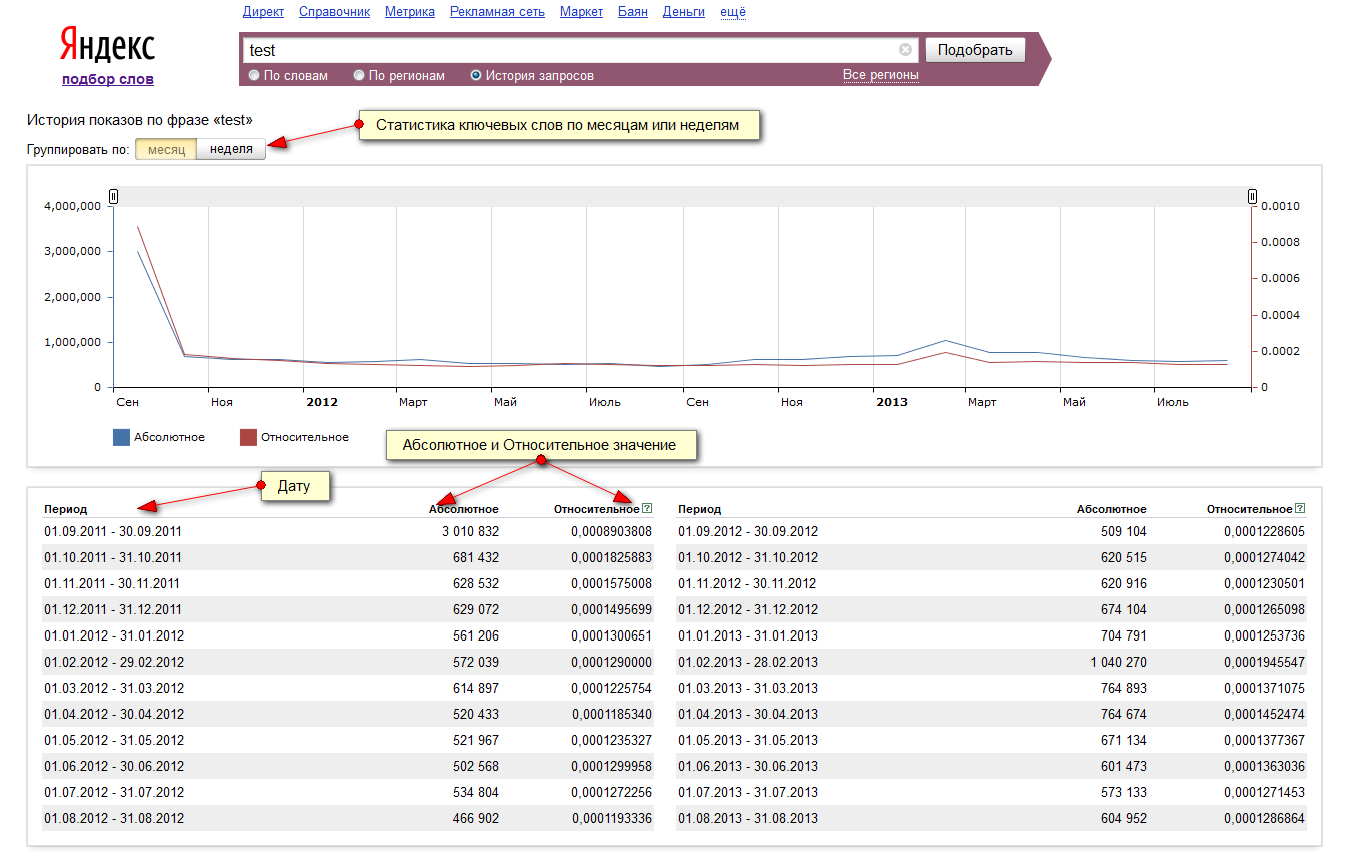
Task: Select row 01.07.2013 - 31.07.2013
Action: tap(991, 792)
